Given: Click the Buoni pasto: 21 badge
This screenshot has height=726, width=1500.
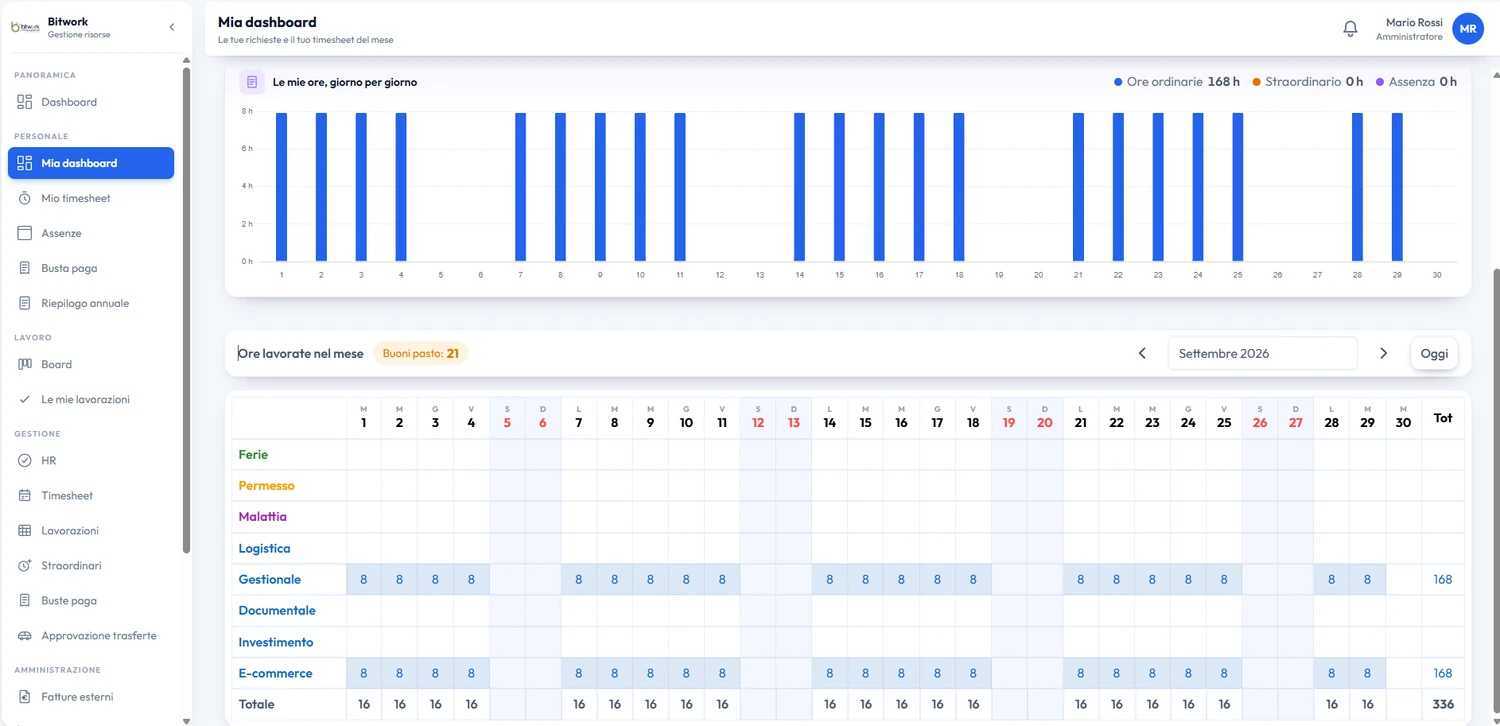Looking at the screenshot, I should coord(421,353).
